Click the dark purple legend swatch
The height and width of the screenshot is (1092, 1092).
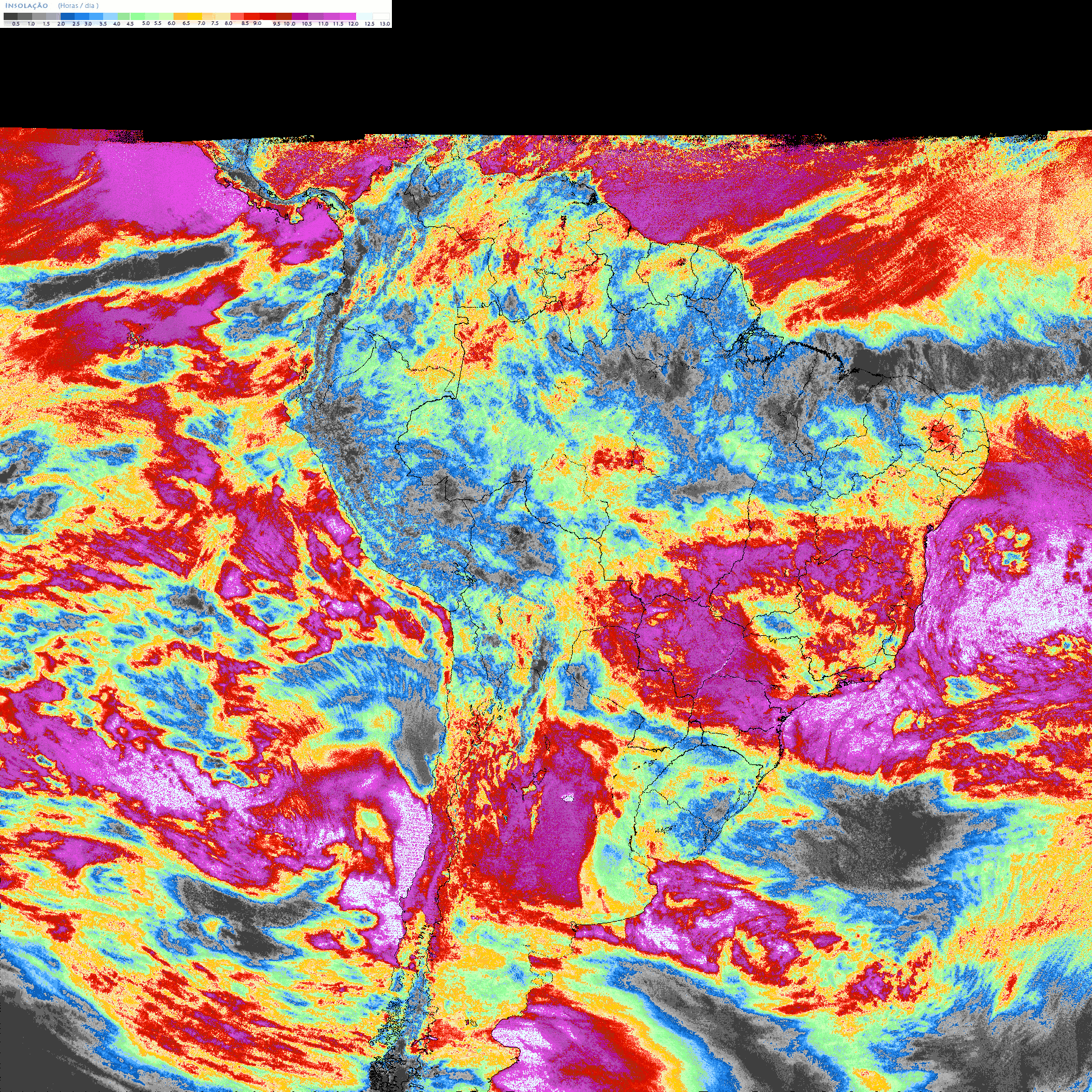(300, 16)
